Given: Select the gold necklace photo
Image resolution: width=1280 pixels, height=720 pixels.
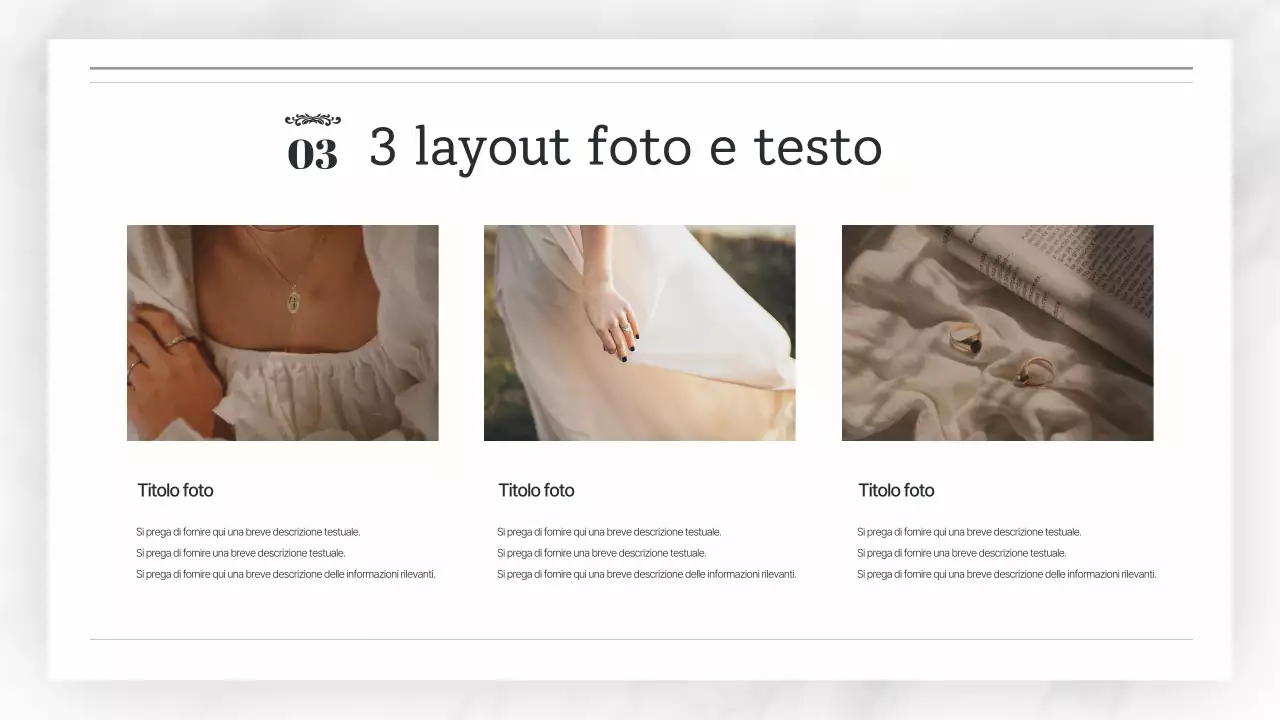Looking at the screenshot, I should [x=282, y=332].
